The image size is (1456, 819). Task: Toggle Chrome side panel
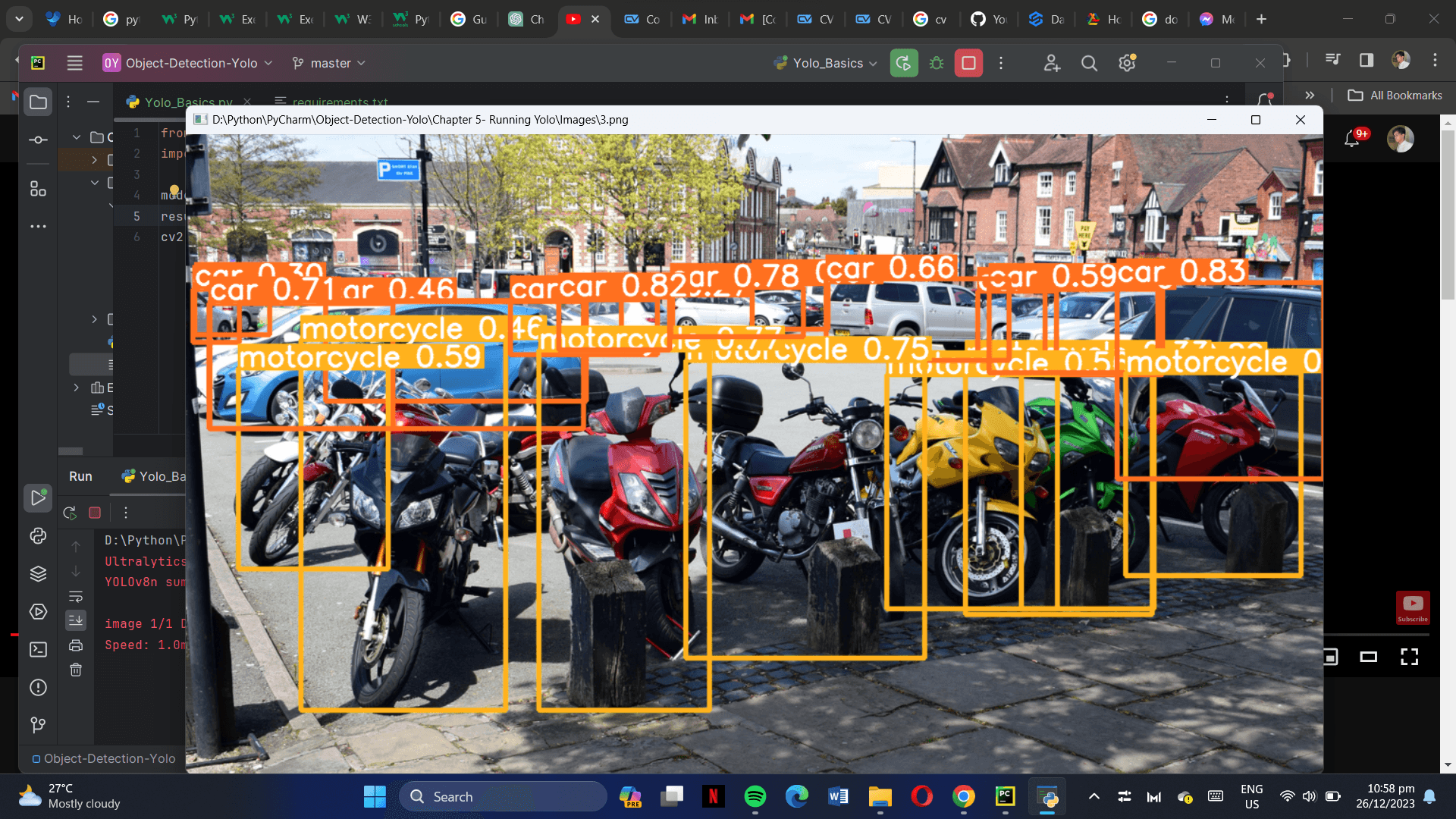point(1367,60)
